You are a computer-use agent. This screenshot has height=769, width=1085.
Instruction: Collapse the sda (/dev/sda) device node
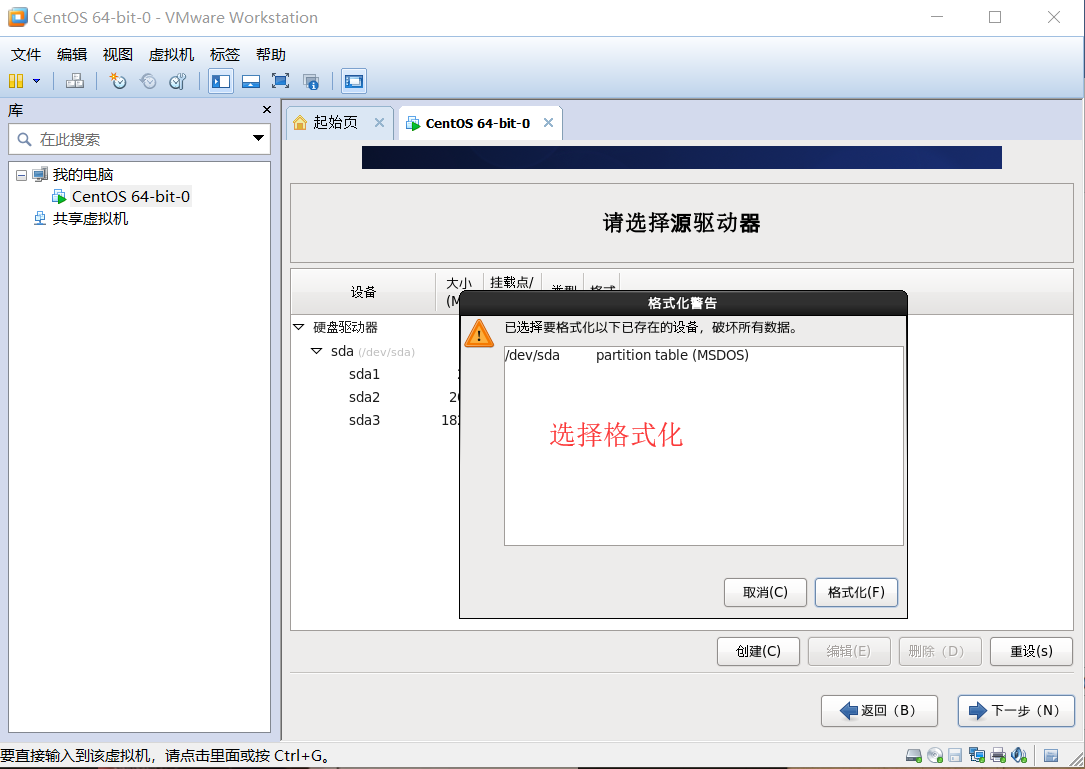[x=317, y=351]
